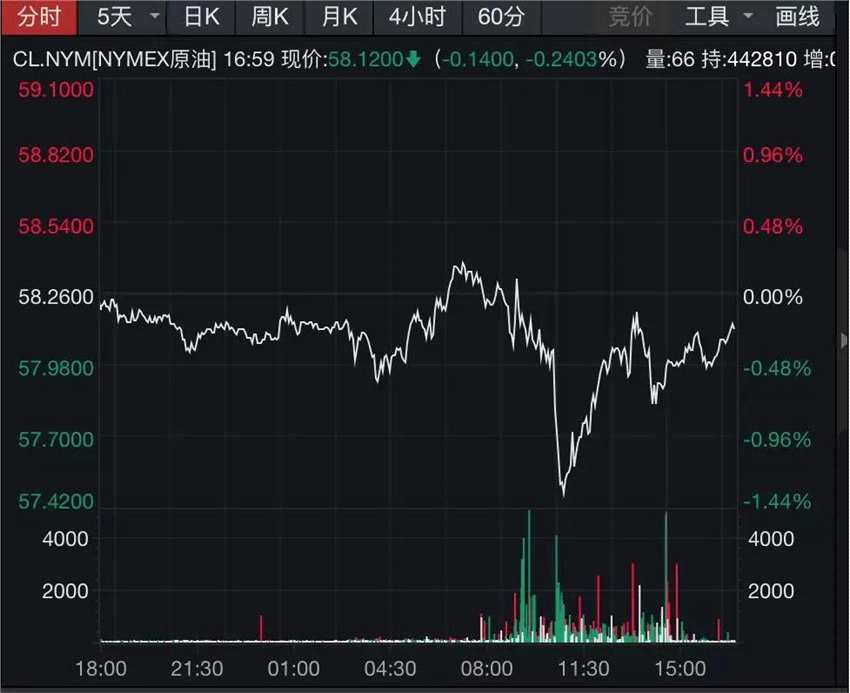Viewport: 850px width, 693px height.
Task: Click the 58.5400 price axis label
Action: click(x=56, y=226)
